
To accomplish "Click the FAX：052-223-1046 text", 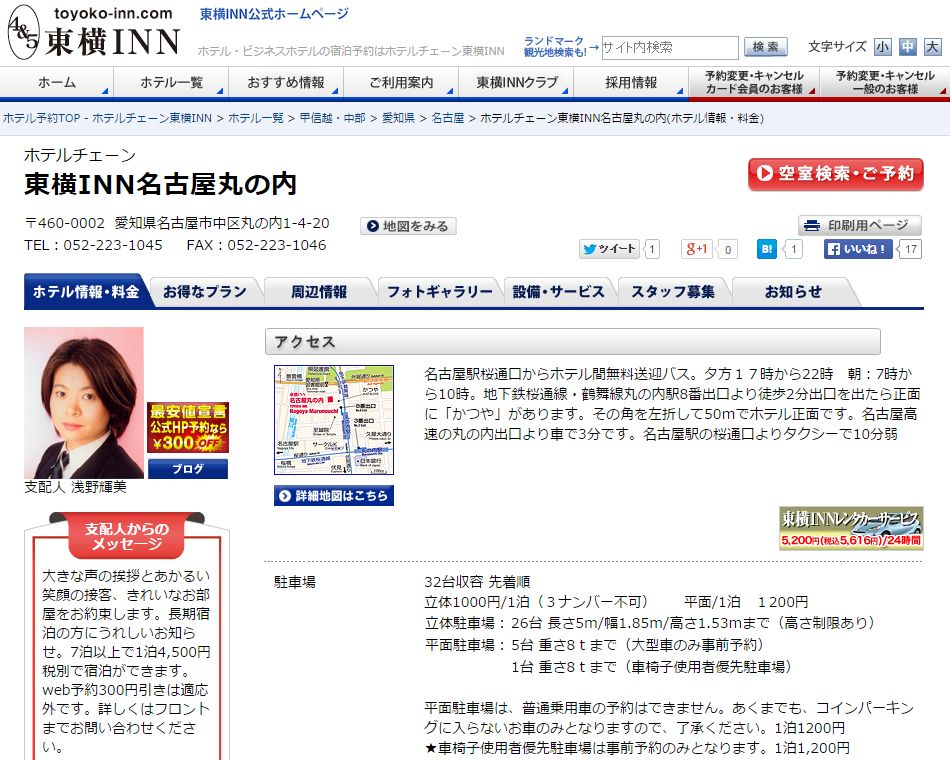I will click(x=256, y=245).
